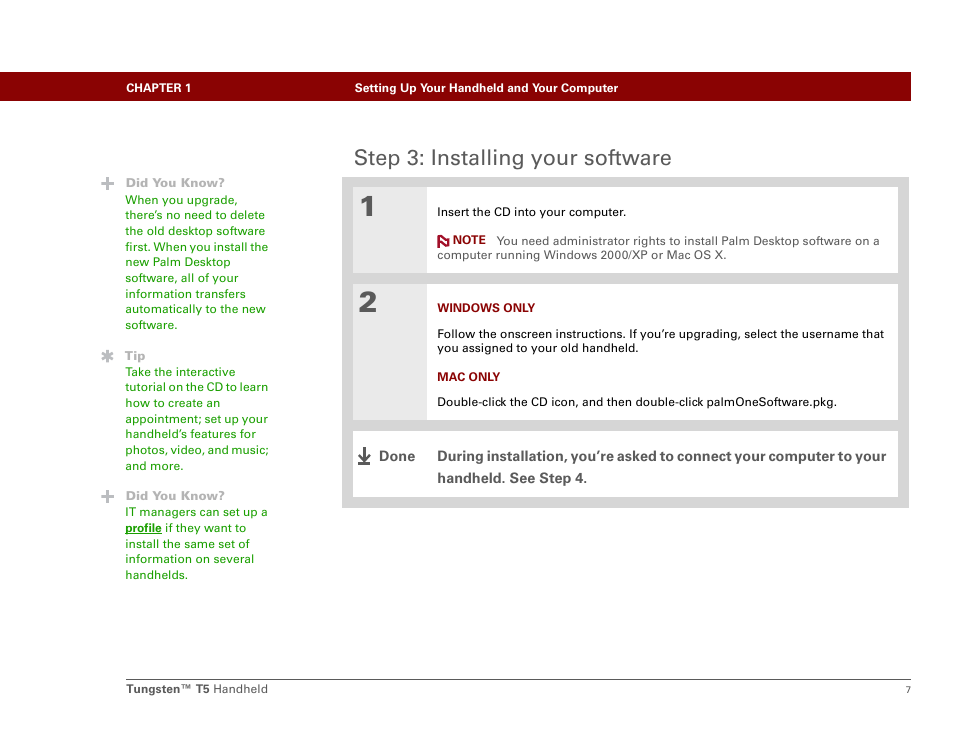Click the plus icon beside first Did You Know
Screen dimensions: 954x738
pos(108,184)
